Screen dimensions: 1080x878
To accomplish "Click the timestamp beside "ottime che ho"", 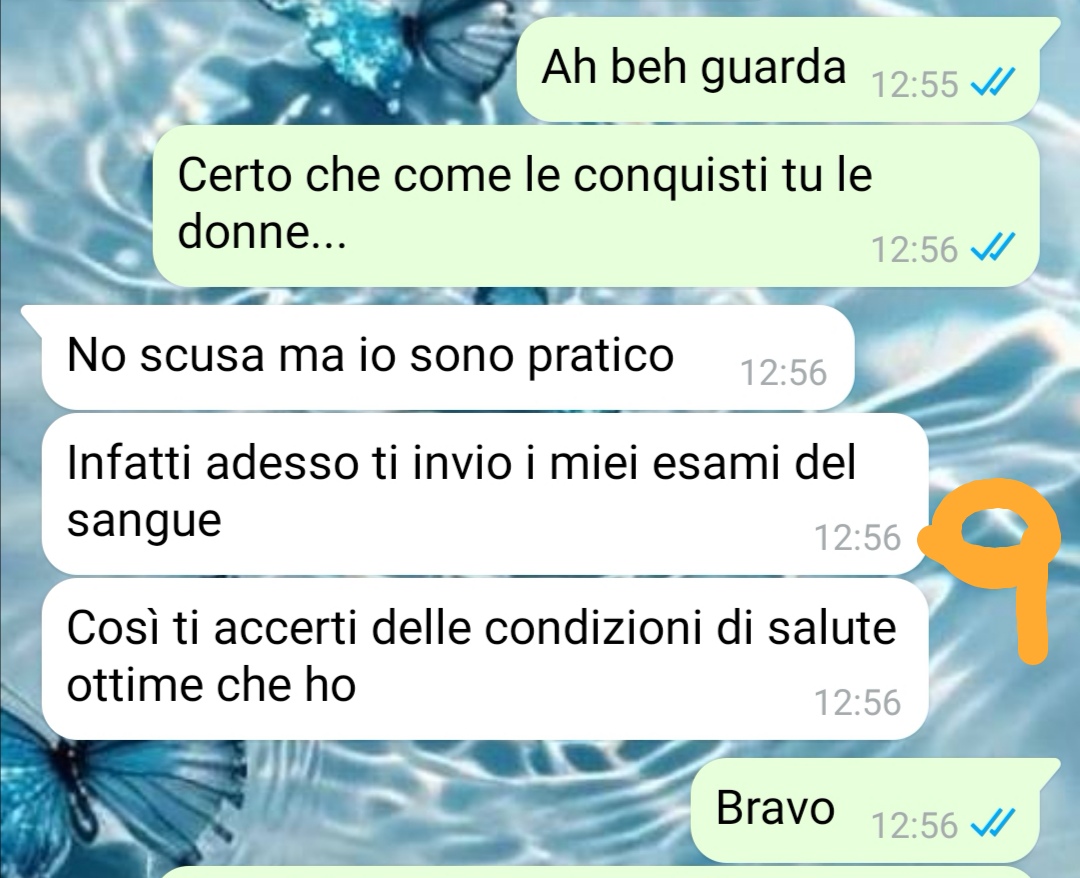I will tap(858, 702).
